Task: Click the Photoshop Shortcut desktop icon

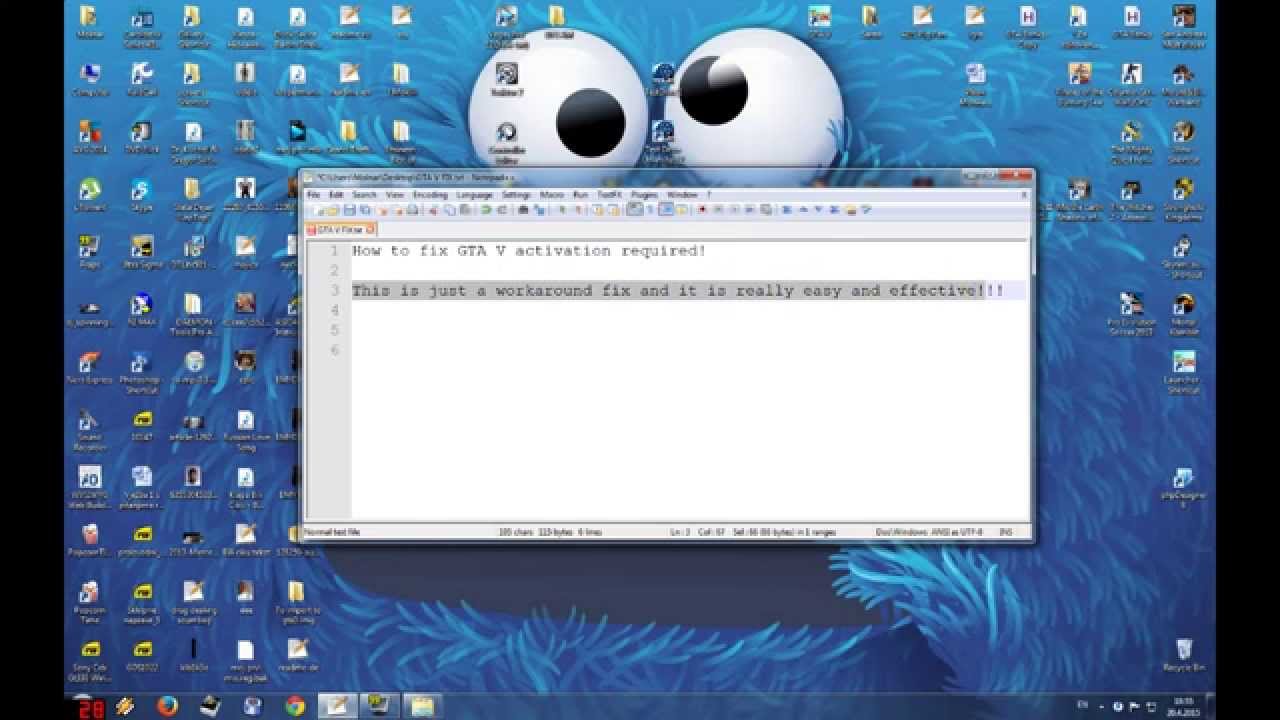Action: coord(141,372)
